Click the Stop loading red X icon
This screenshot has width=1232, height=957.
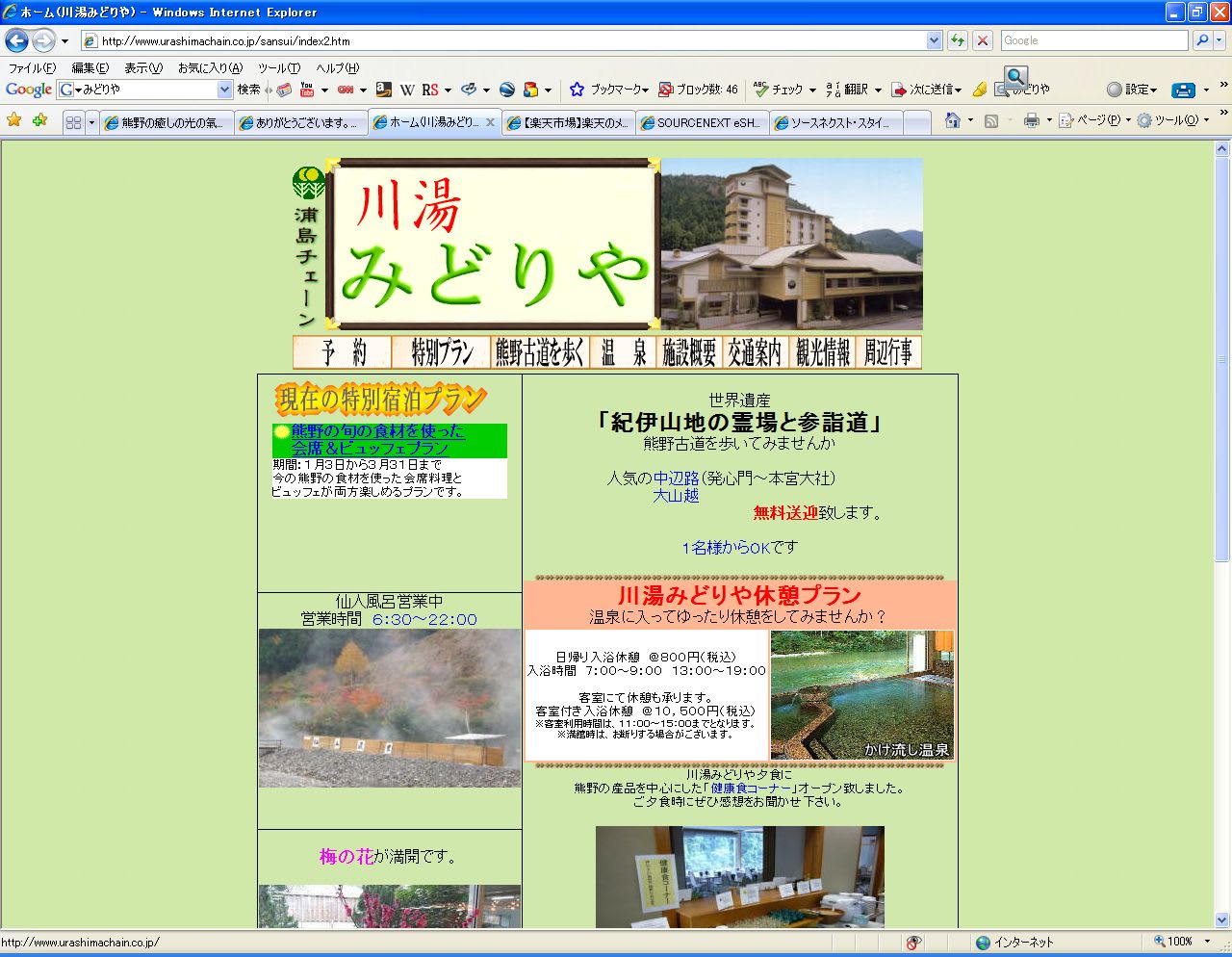coord(983,40)
